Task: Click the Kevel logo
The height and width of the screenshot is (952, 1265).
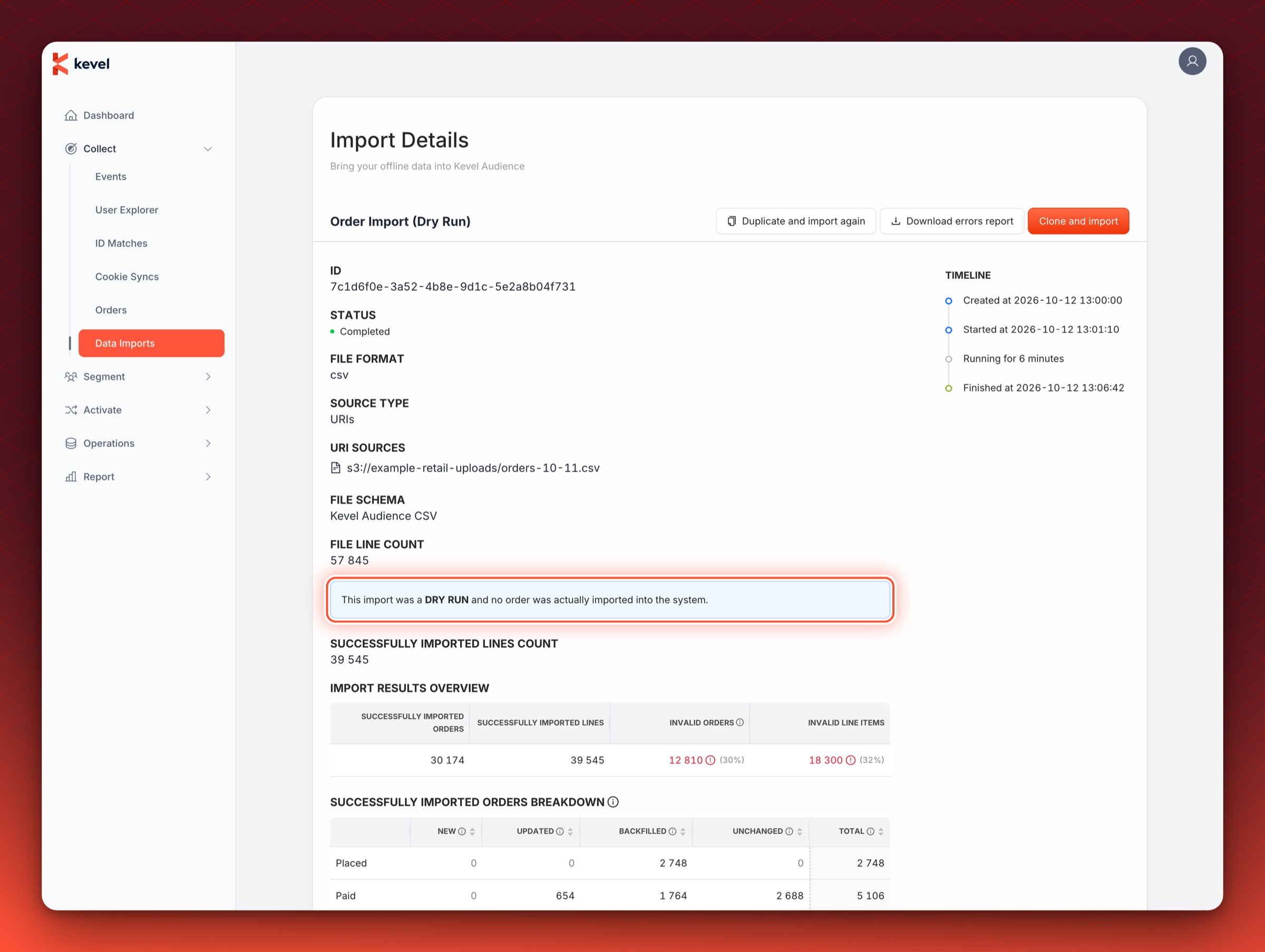Action: [x=81, y=63]
